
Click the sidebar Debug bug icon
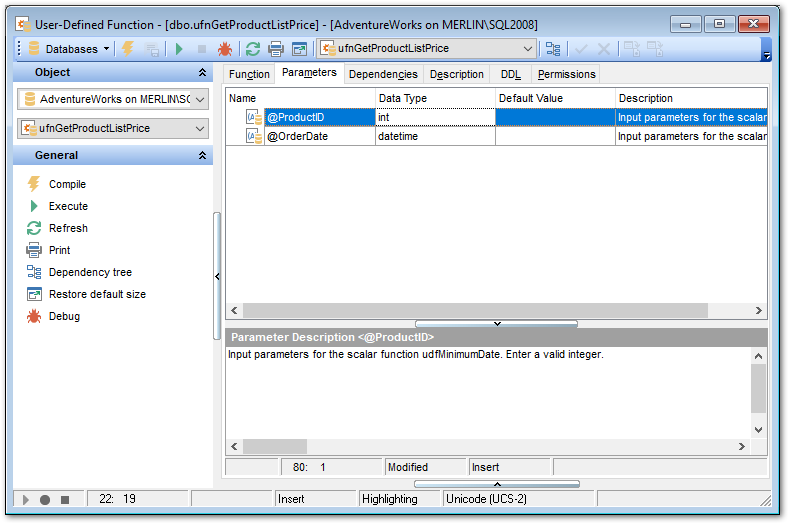click(34, 316)
